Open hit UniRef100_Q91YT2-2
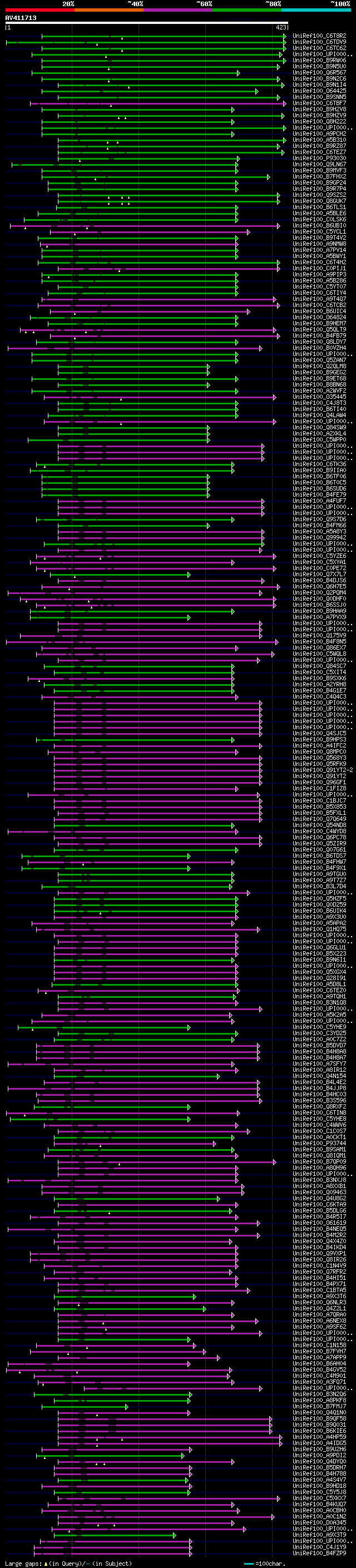 point(323,770)
